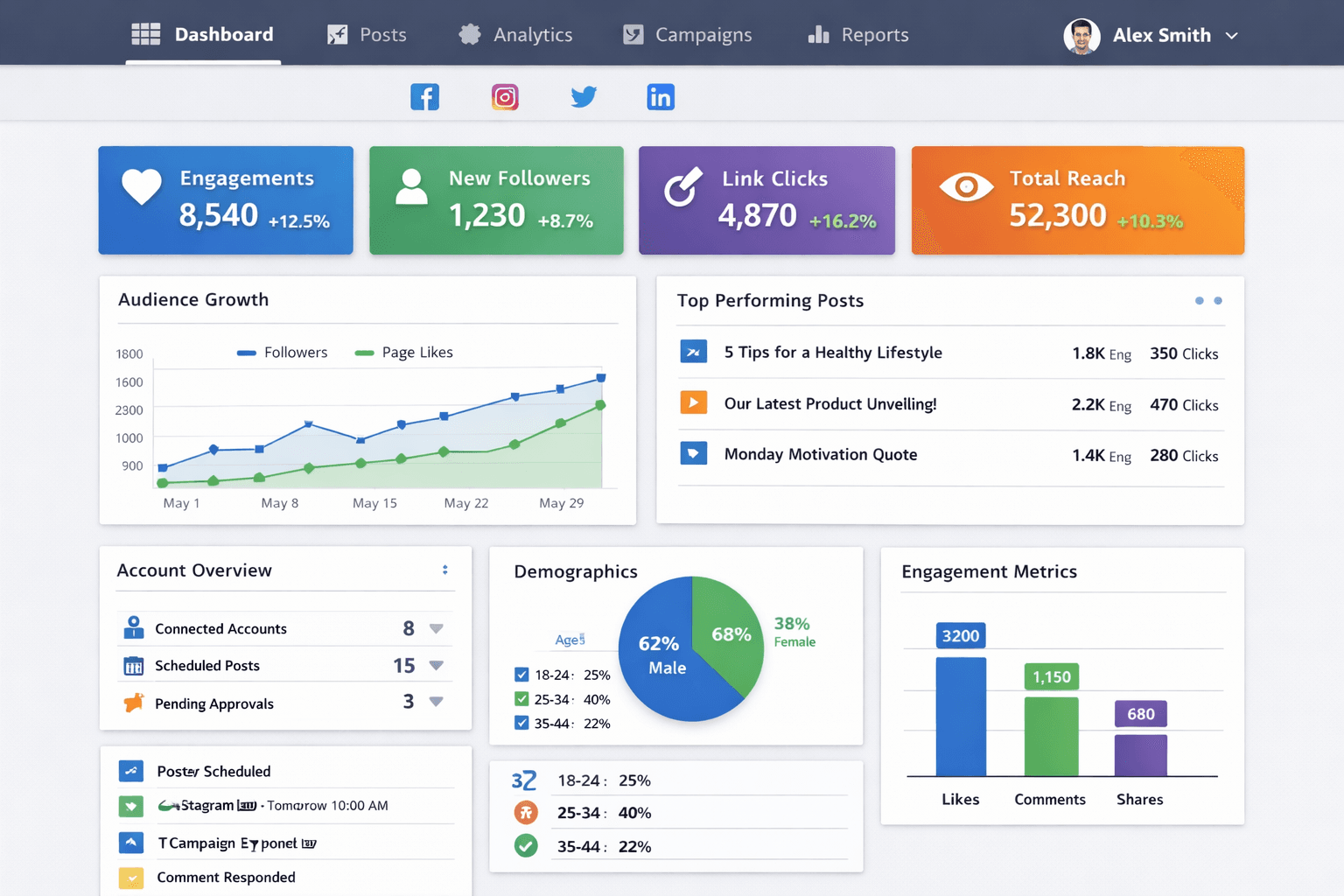Click the Likes bar in Engagement Metrics

960,717
